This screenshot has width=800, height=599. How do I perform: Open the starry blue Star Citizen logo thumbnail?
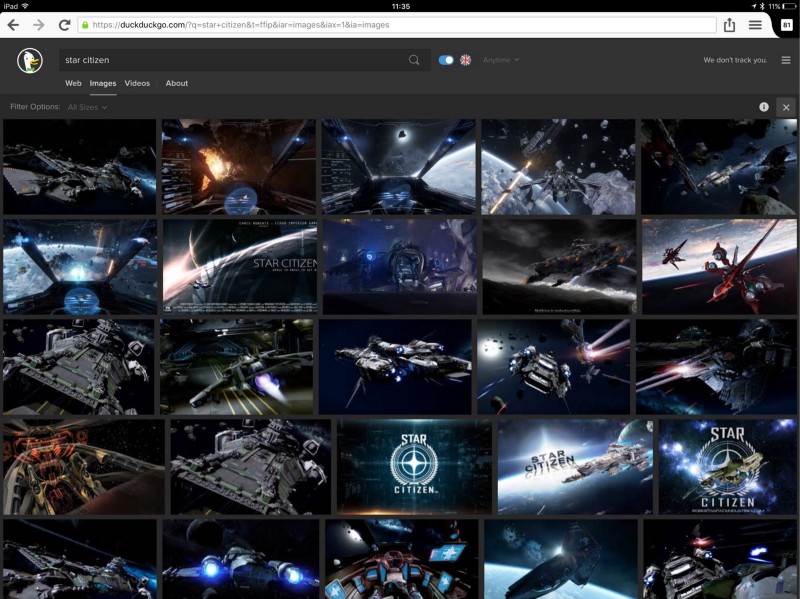tap(728, 466)
